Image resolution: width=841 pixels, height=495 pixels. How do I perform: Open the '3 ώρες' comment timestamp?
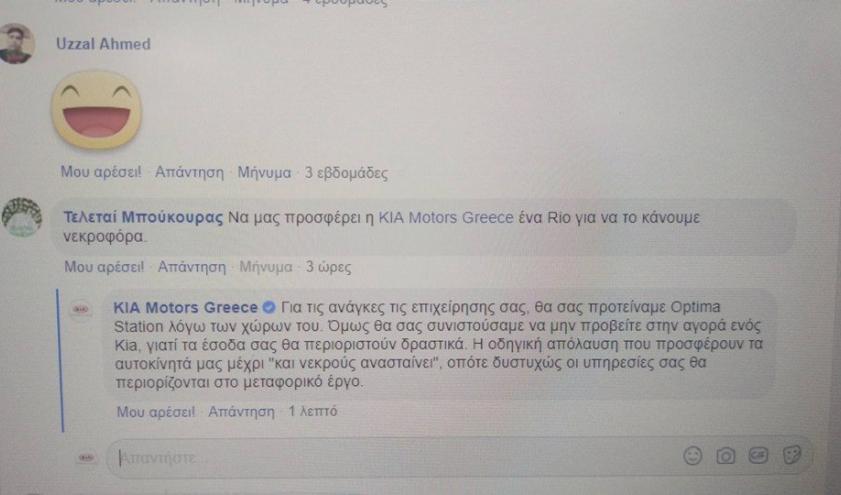pos(328,267)
